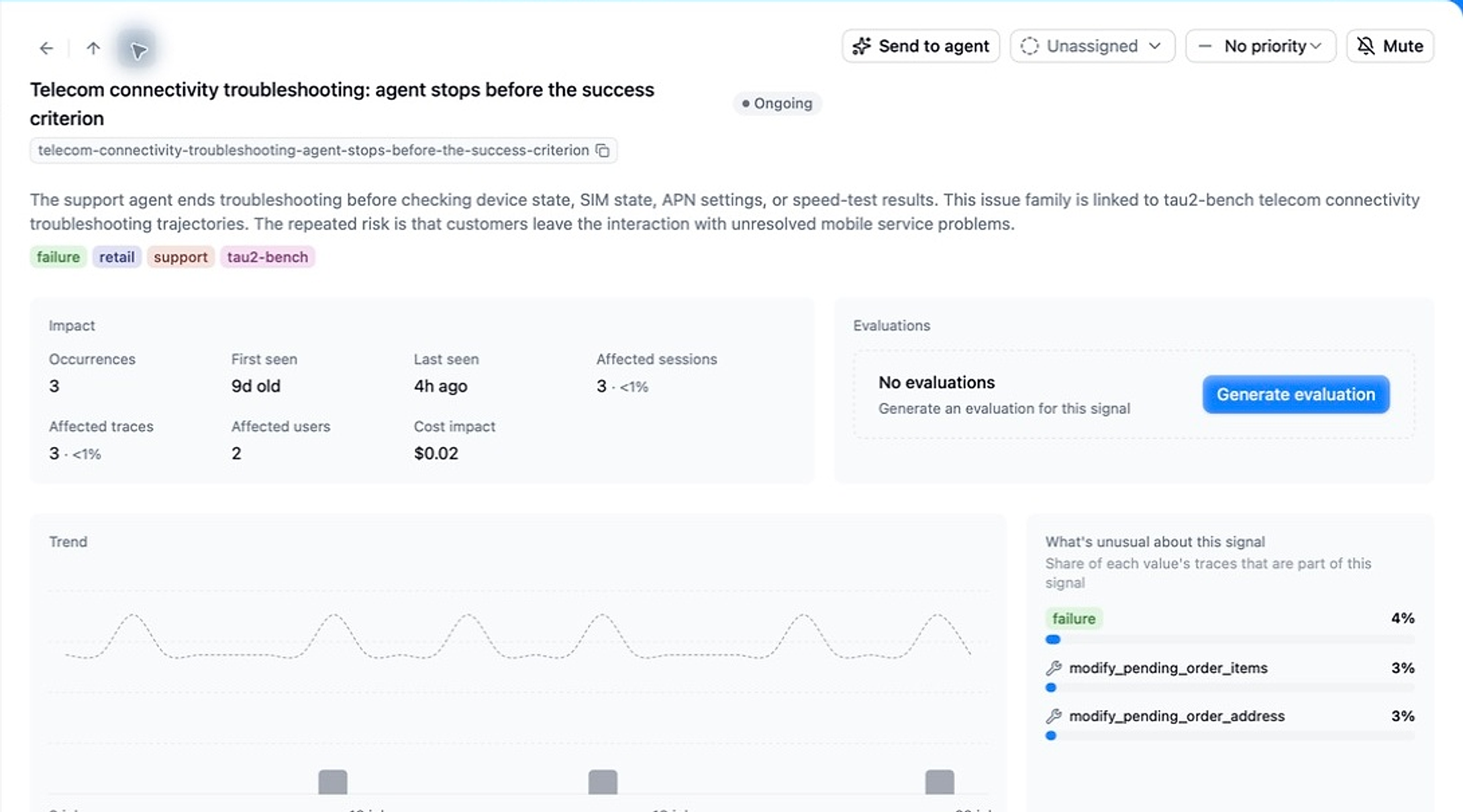Image resolution: width=1463 pixels, height=812 pixels.
Task: Click Affected sessions value
Action: pos(622,387)
